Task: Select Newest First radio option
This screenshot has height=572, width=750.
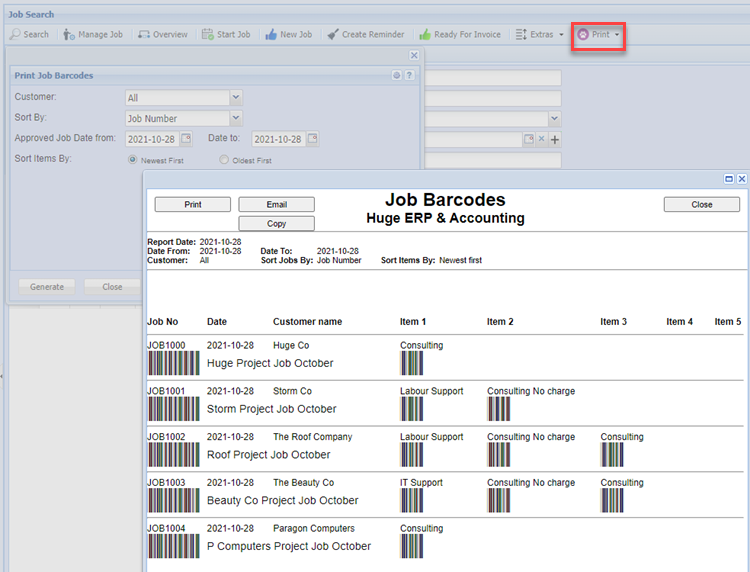Action: click(133, 160)
